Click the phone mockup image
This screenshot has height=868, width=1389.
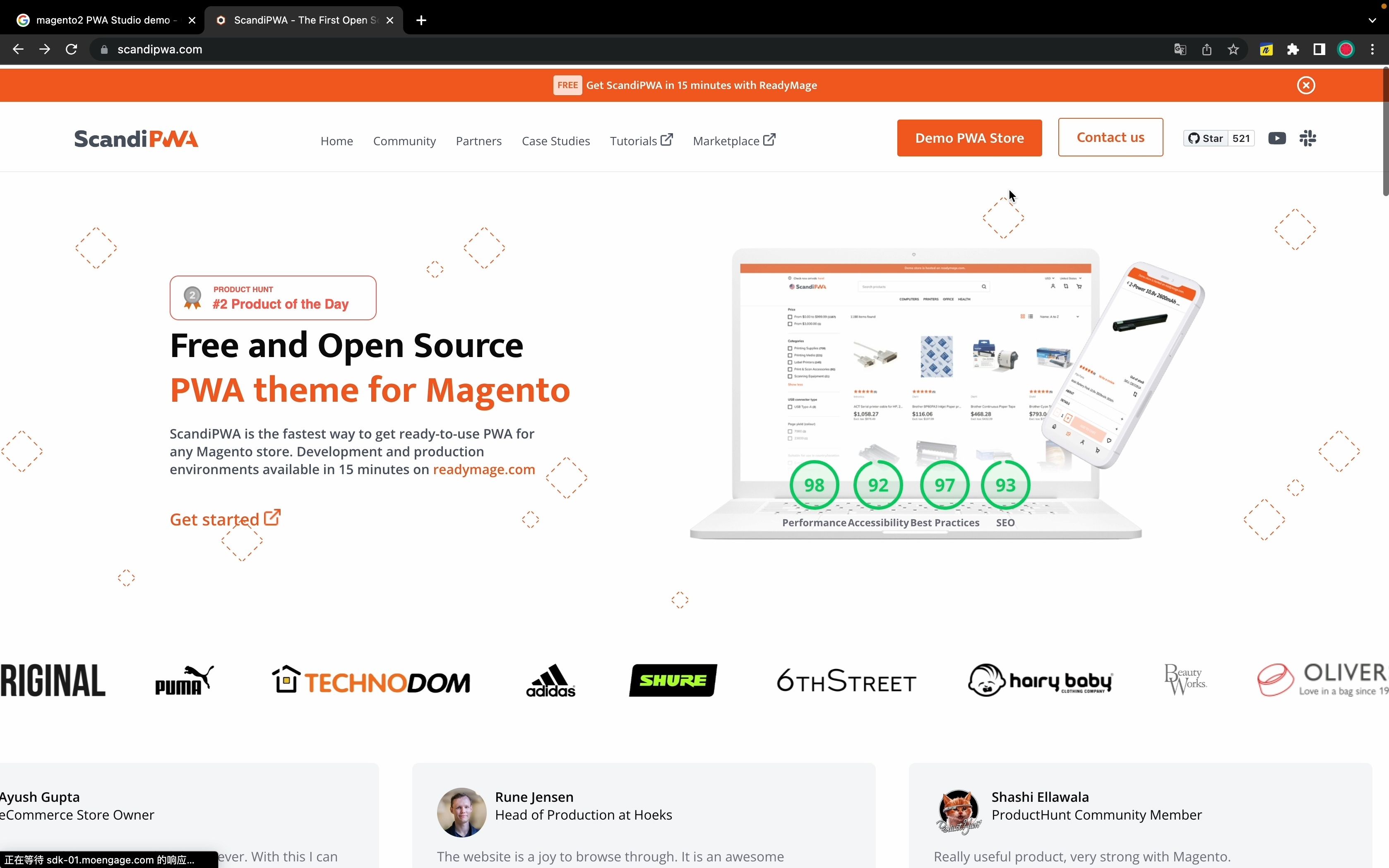click(x=1122, y=365)
